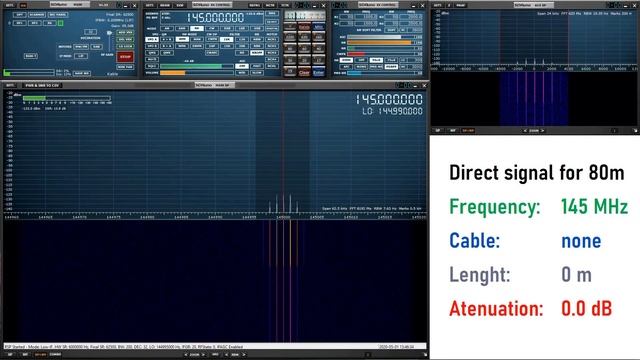Adjust the RF GAIN vertical slider
This screenshot has width=640, height=360.
click(x=109, y=42)
